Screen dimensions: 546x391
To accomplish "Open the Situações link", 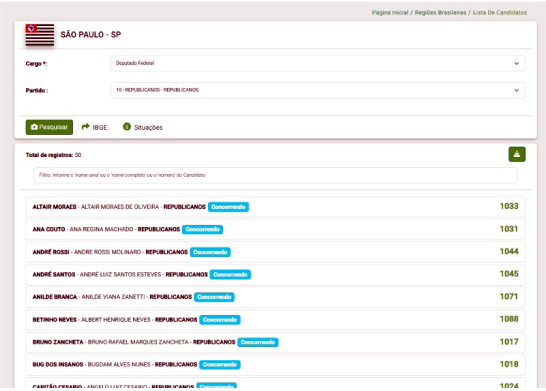I will (148, 127).
